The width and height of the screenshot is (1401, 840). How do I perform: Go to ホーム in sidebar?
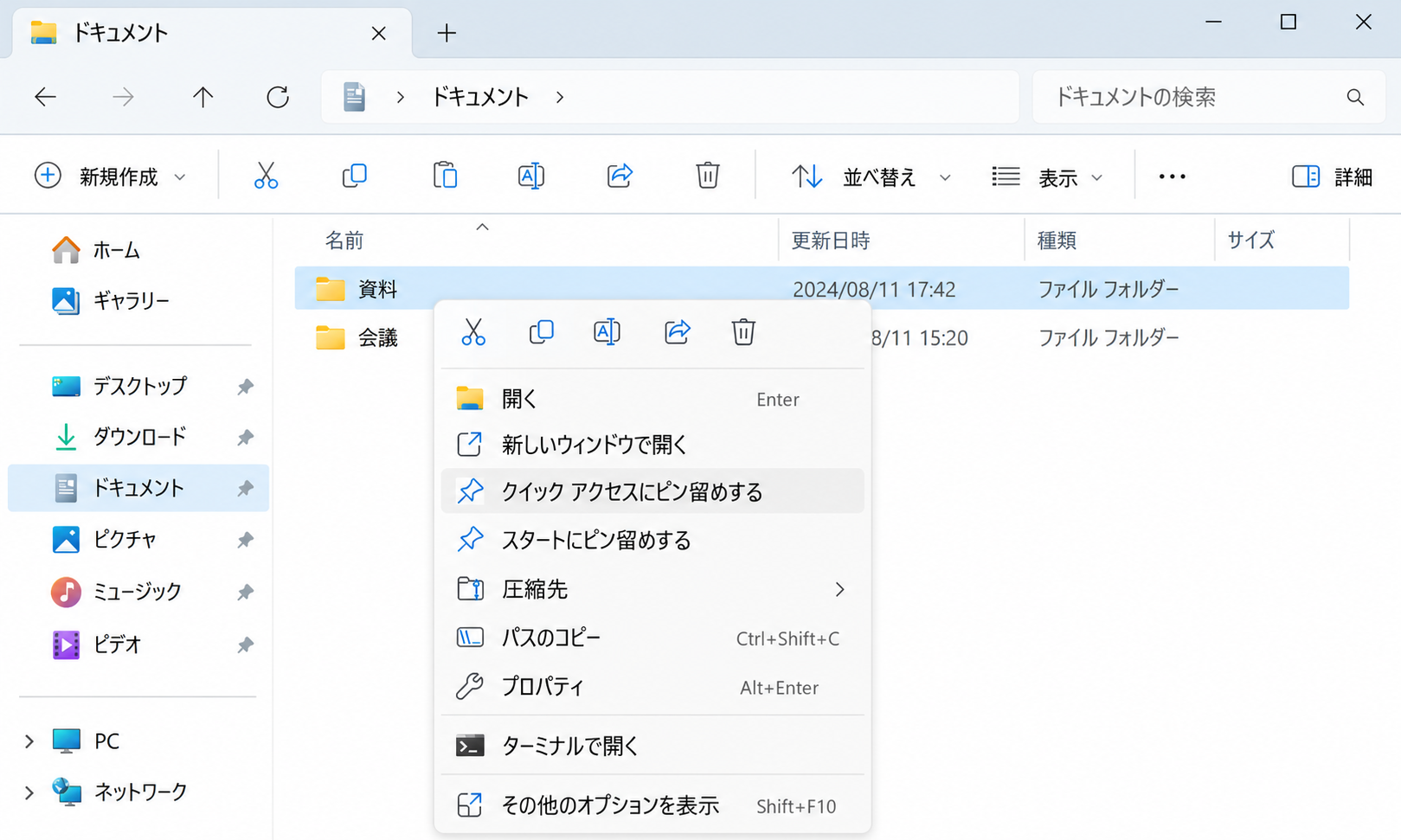(x=138, y=251)
